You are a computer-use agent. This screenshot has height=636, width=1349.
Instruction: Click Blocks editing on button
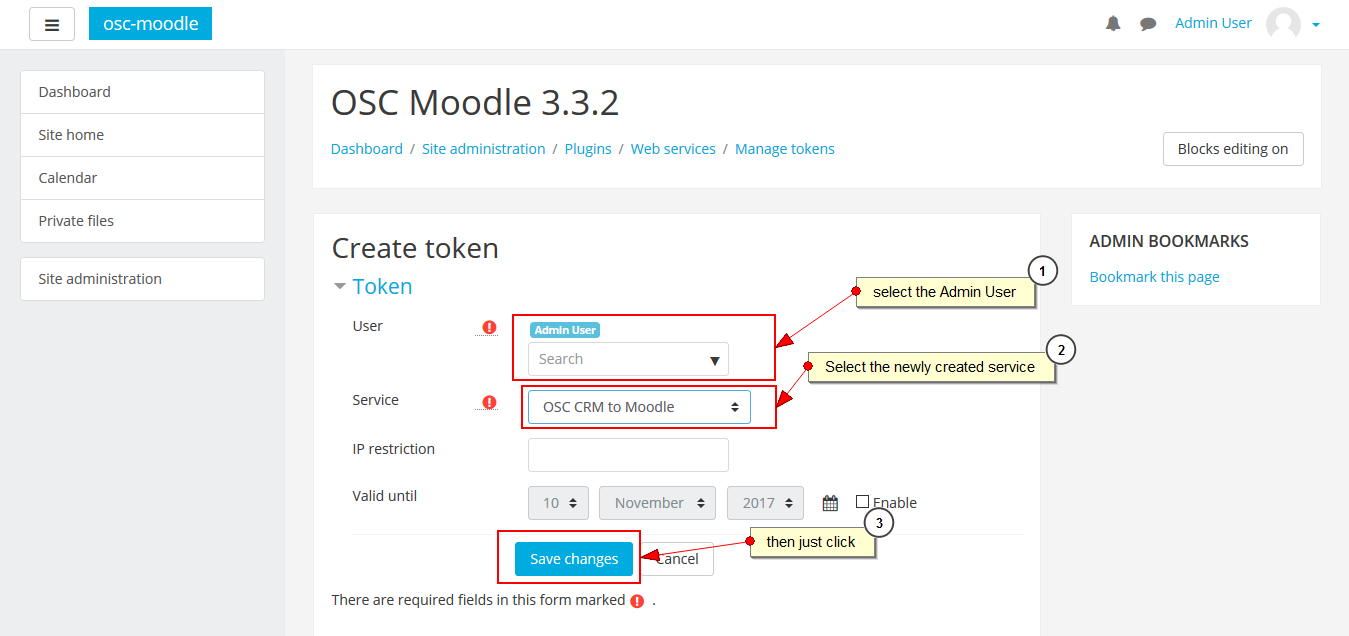[1232, 149]
